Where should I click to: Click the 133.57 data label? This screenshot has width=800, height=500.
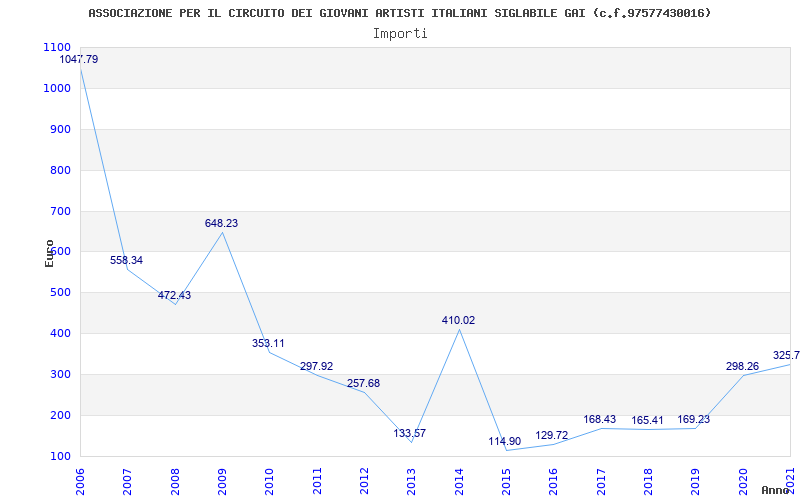(x=410, y=433)
